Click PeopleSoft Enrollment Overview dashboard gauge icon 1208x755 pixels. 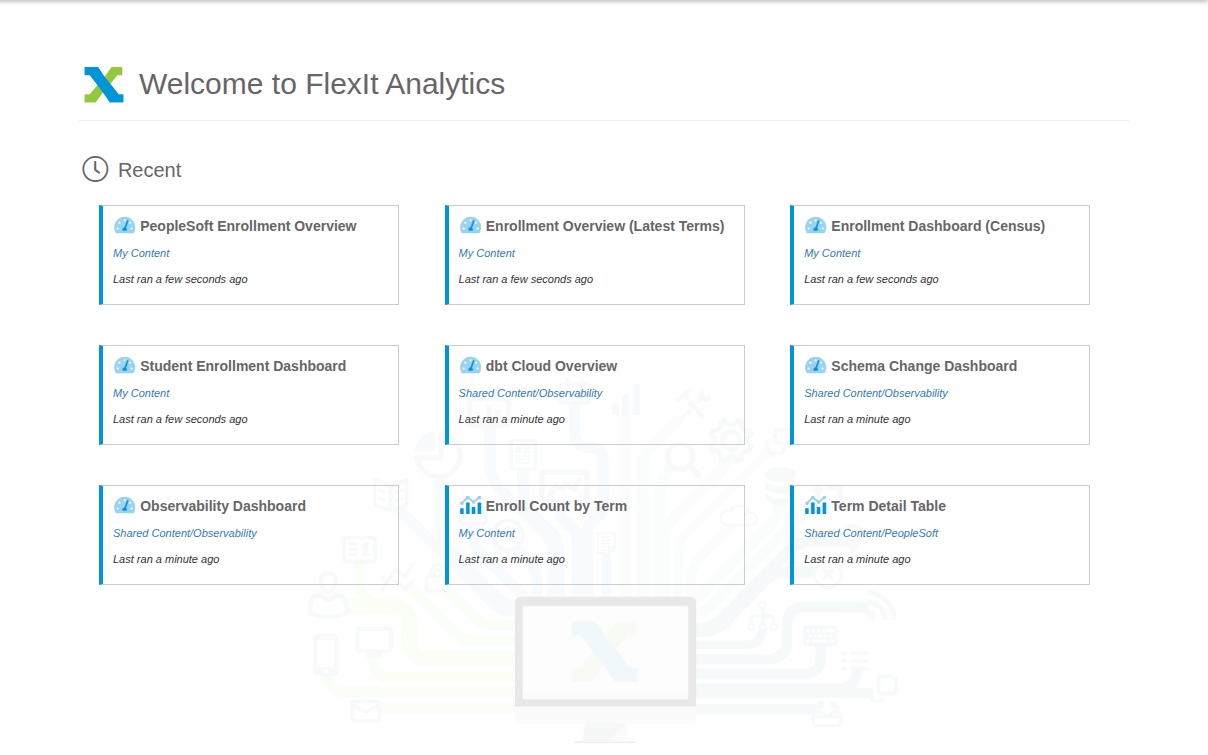(x=124, y=226)
